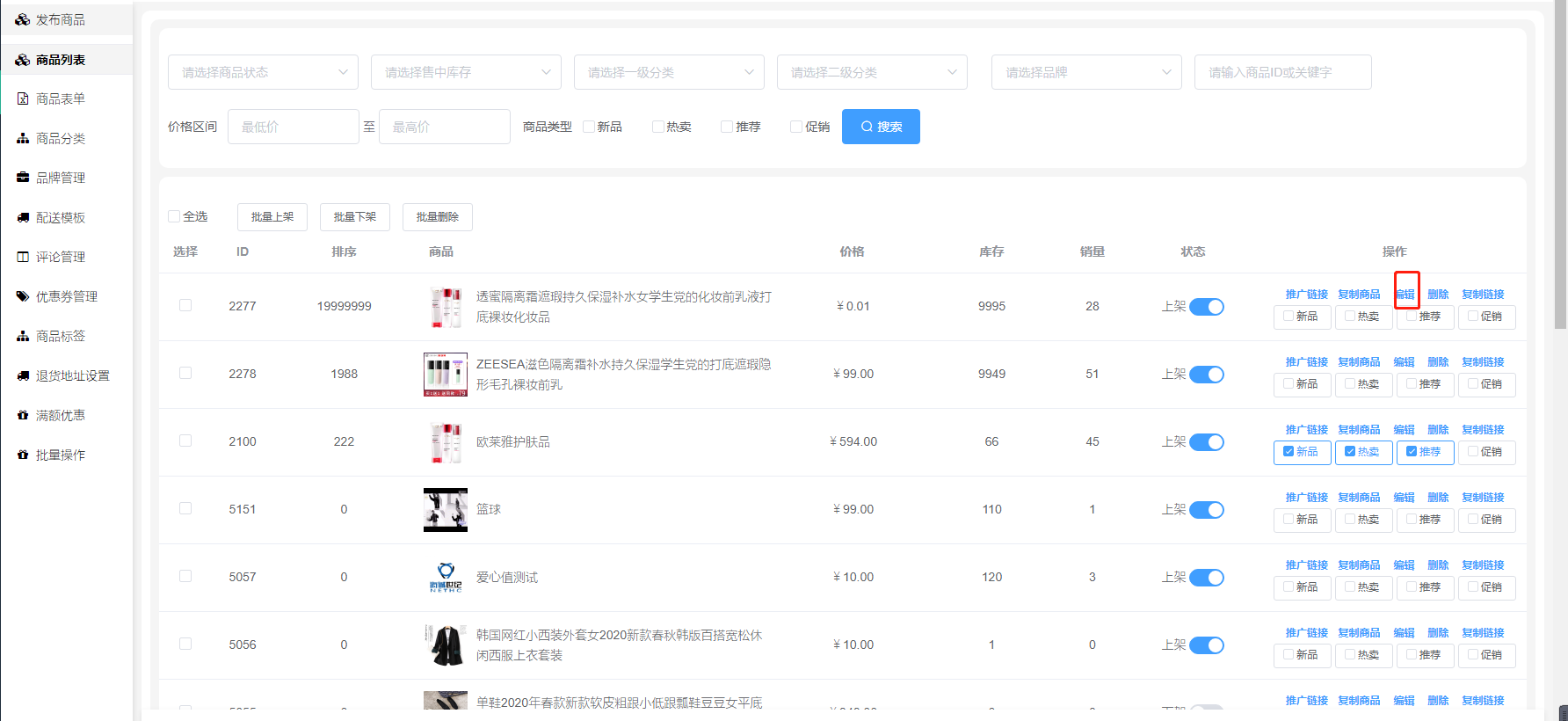Uncheck 新品 tag for product 2100
The image size is (1568, 721).
tap(1289, 452)
